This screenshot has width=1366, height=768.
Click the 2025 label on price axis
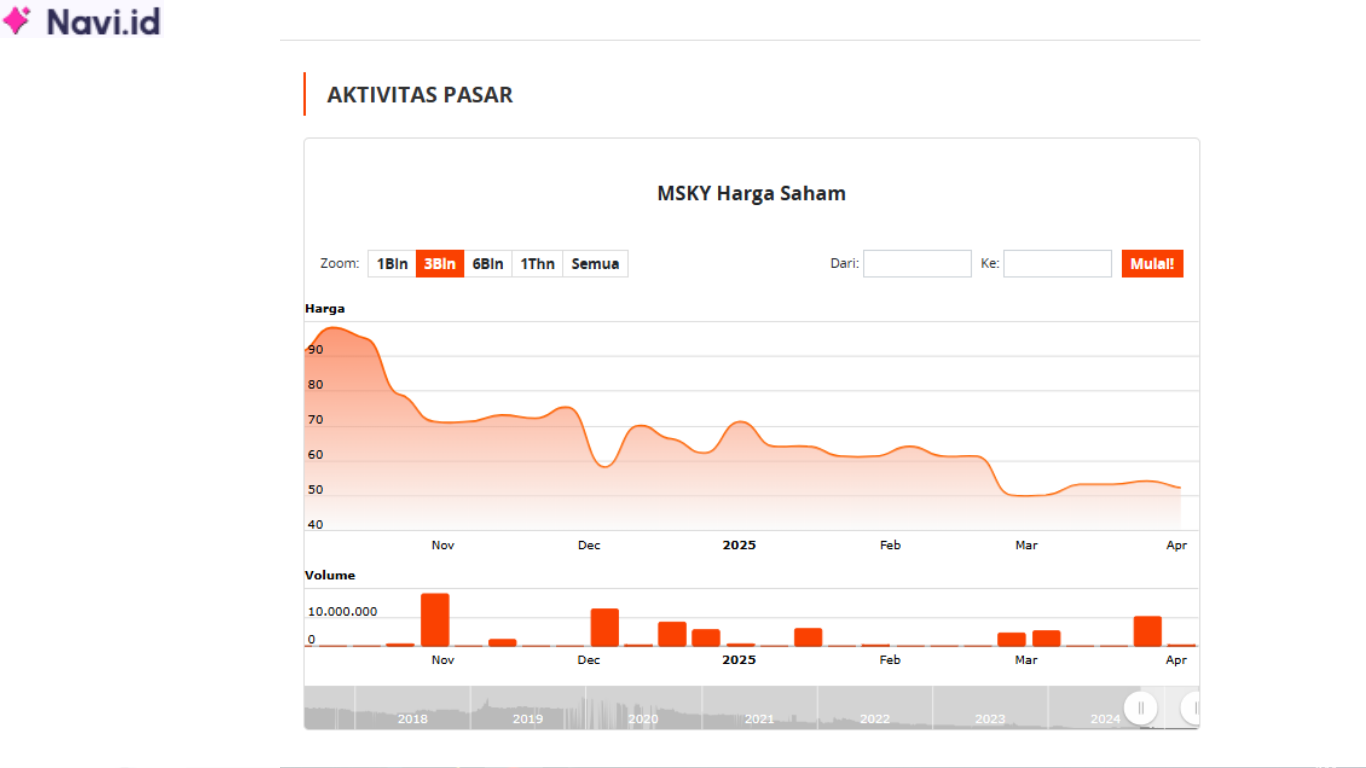739,545
